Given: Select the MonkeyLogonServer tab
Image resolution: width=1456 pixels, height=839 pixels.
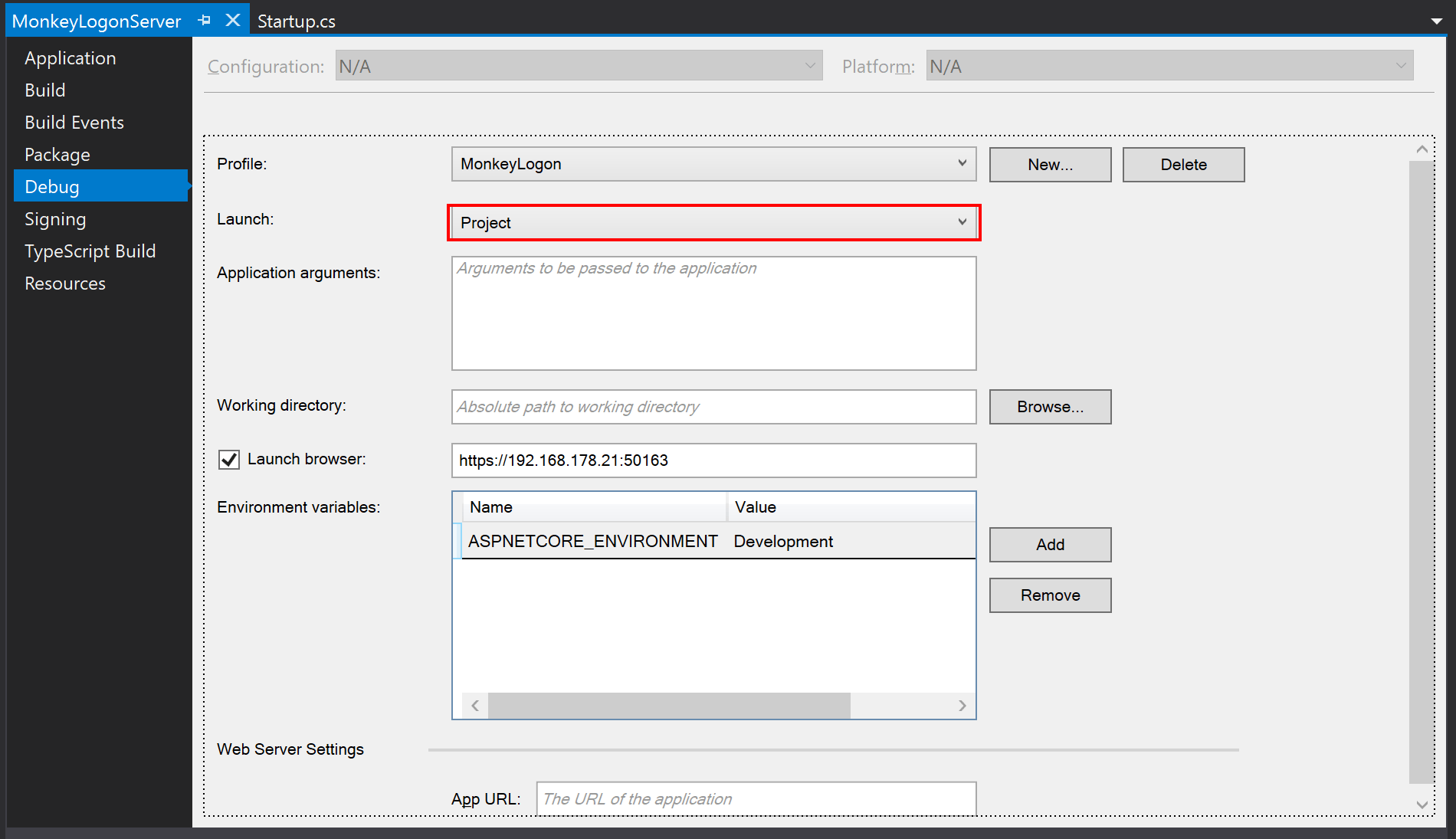Looking at the screenshot, I should coord(97,21).
